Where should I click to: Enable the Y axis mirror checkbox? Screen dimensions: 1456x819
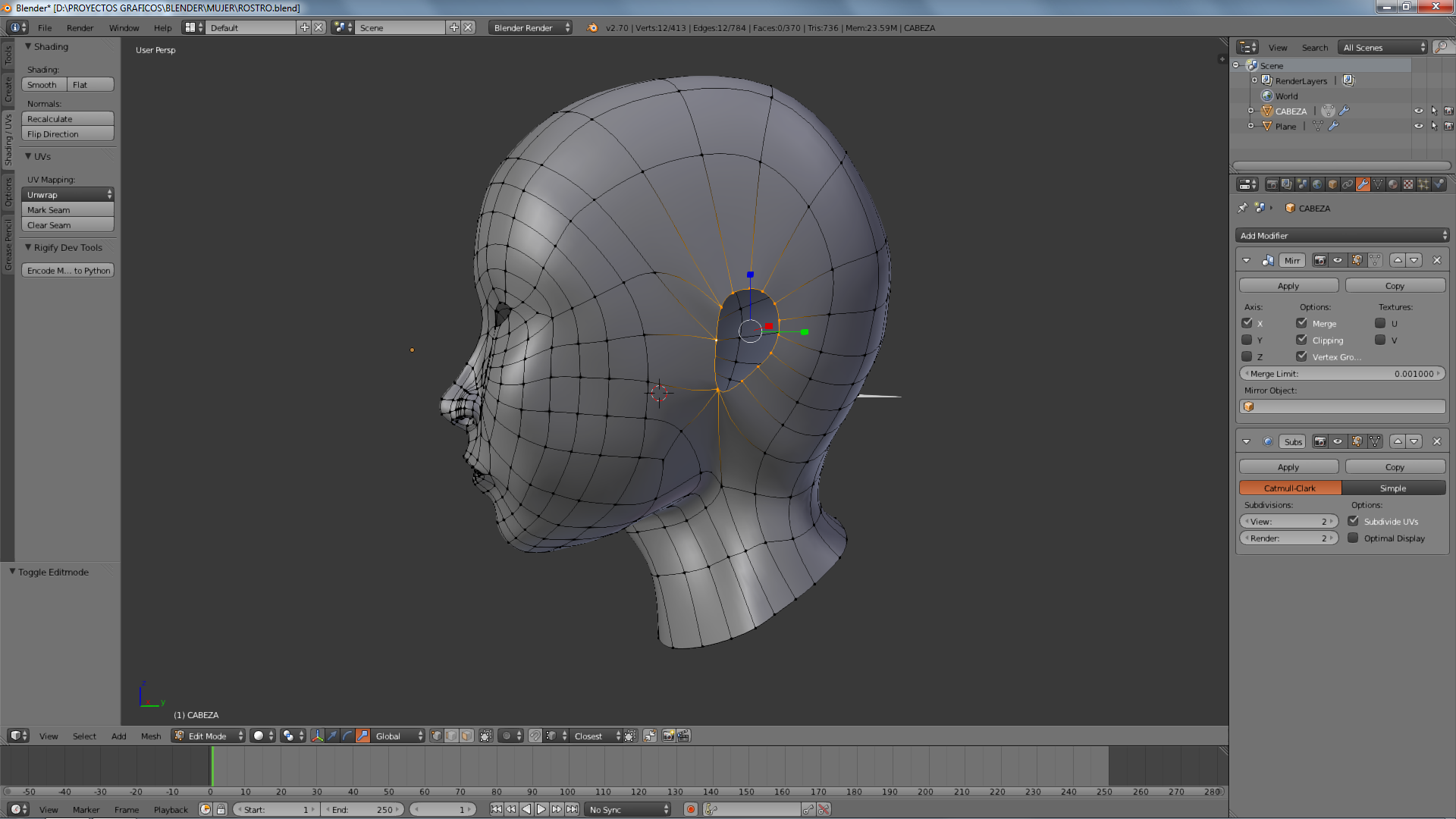coord(1247,340)
